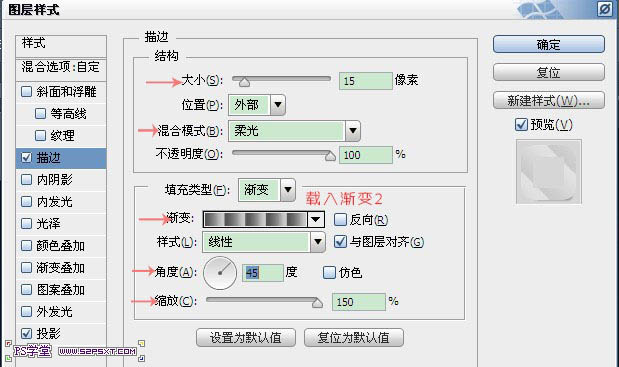Click the 混合模式 field showing 柔光
The width and height of the screenshot is (619, 367).
(x=287, y=131)
